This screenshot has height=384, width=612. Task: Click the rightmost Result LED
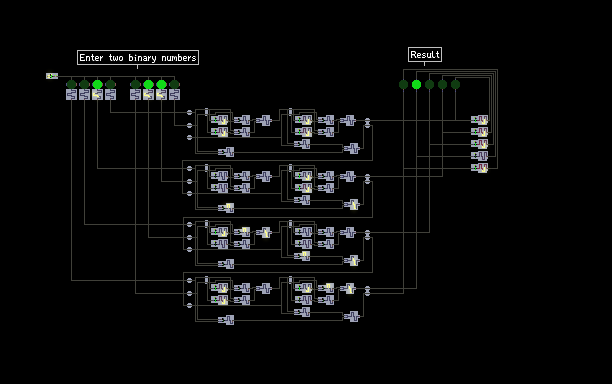click(x=455, y=84)
